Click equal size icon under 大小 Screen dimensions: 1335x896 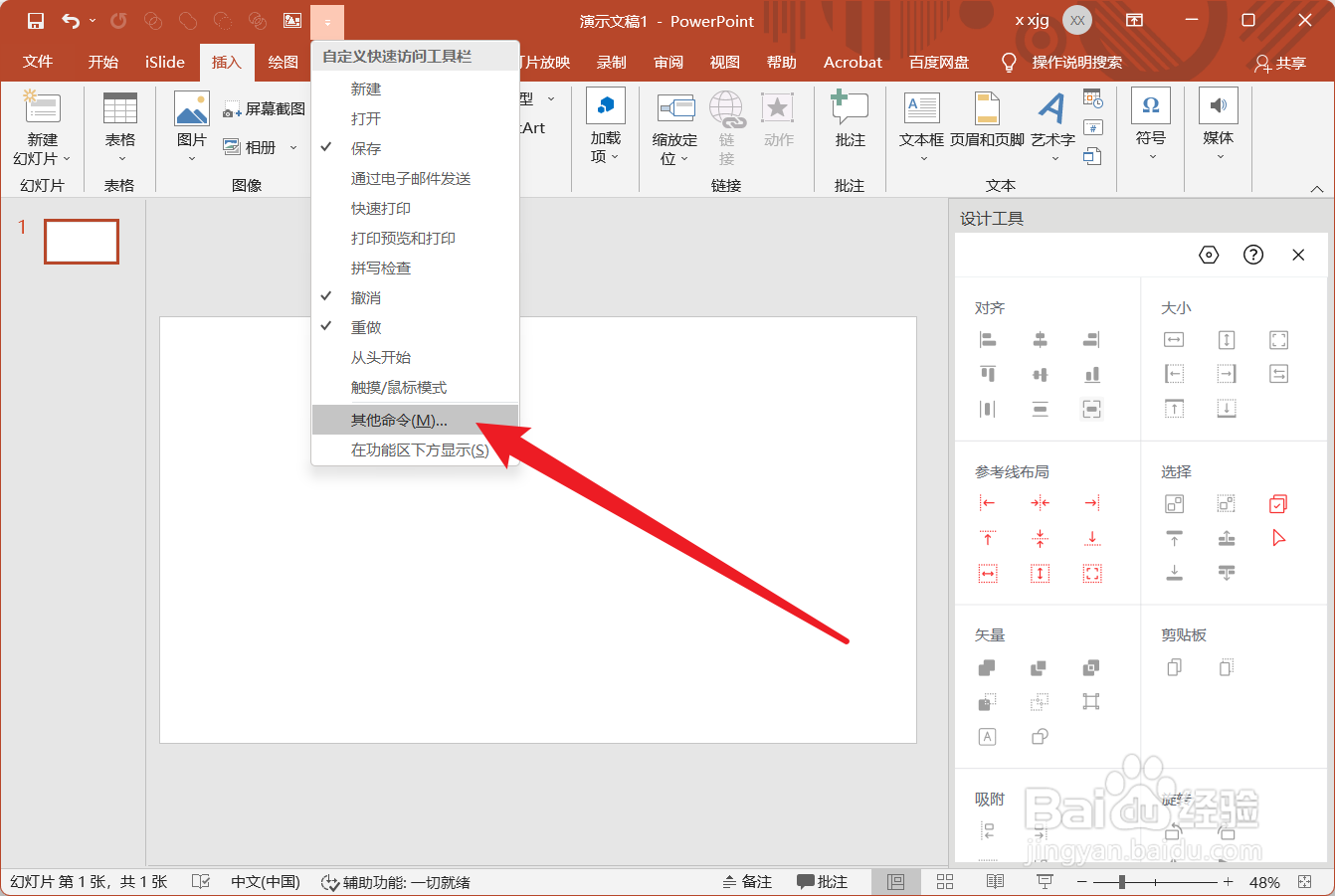[x=1279, y=340]
